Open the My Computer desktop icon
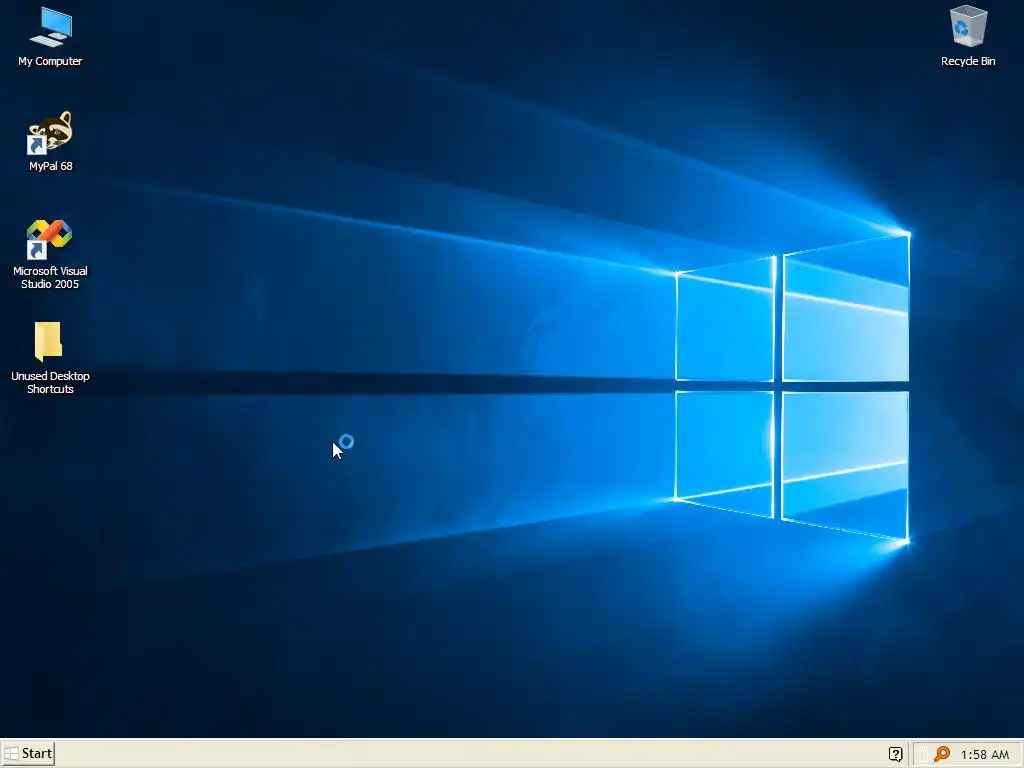 (51, 27)
